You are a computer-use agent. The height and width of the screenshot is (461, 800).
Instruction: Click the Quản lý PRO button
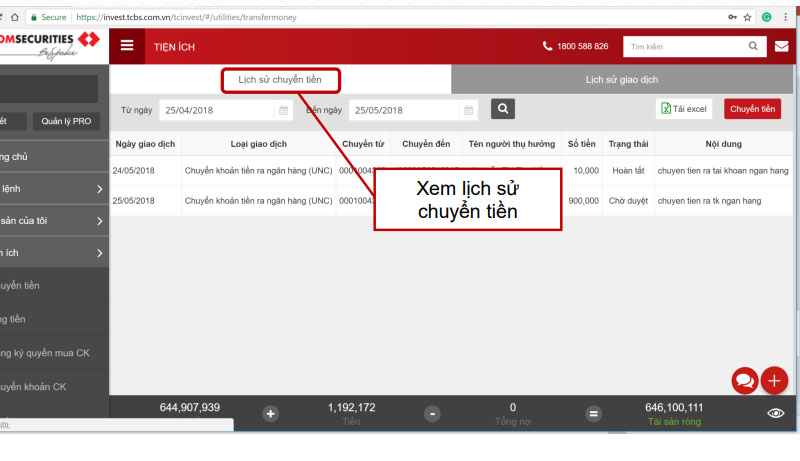[66, 121]
